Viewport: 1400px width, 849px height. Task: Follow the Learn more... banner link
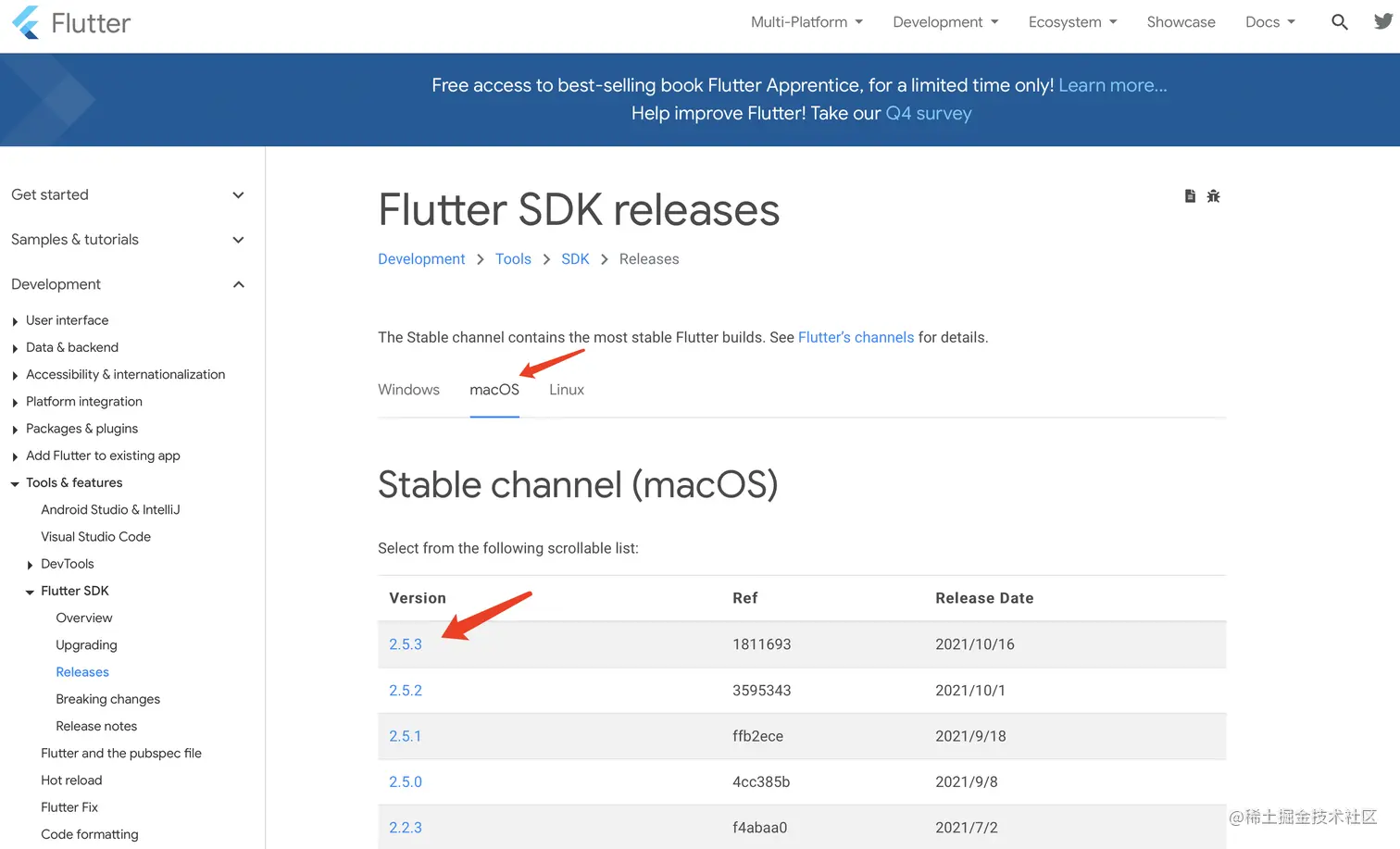[1112, 85]
